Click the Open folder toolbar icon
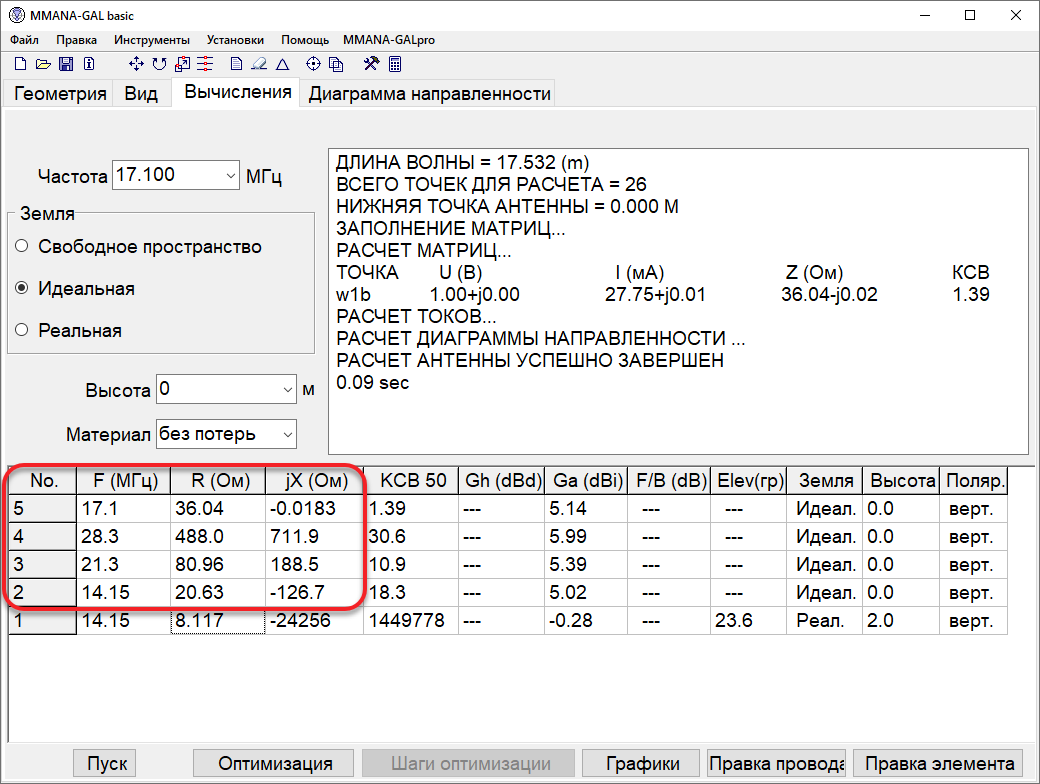 pos(43,64)
